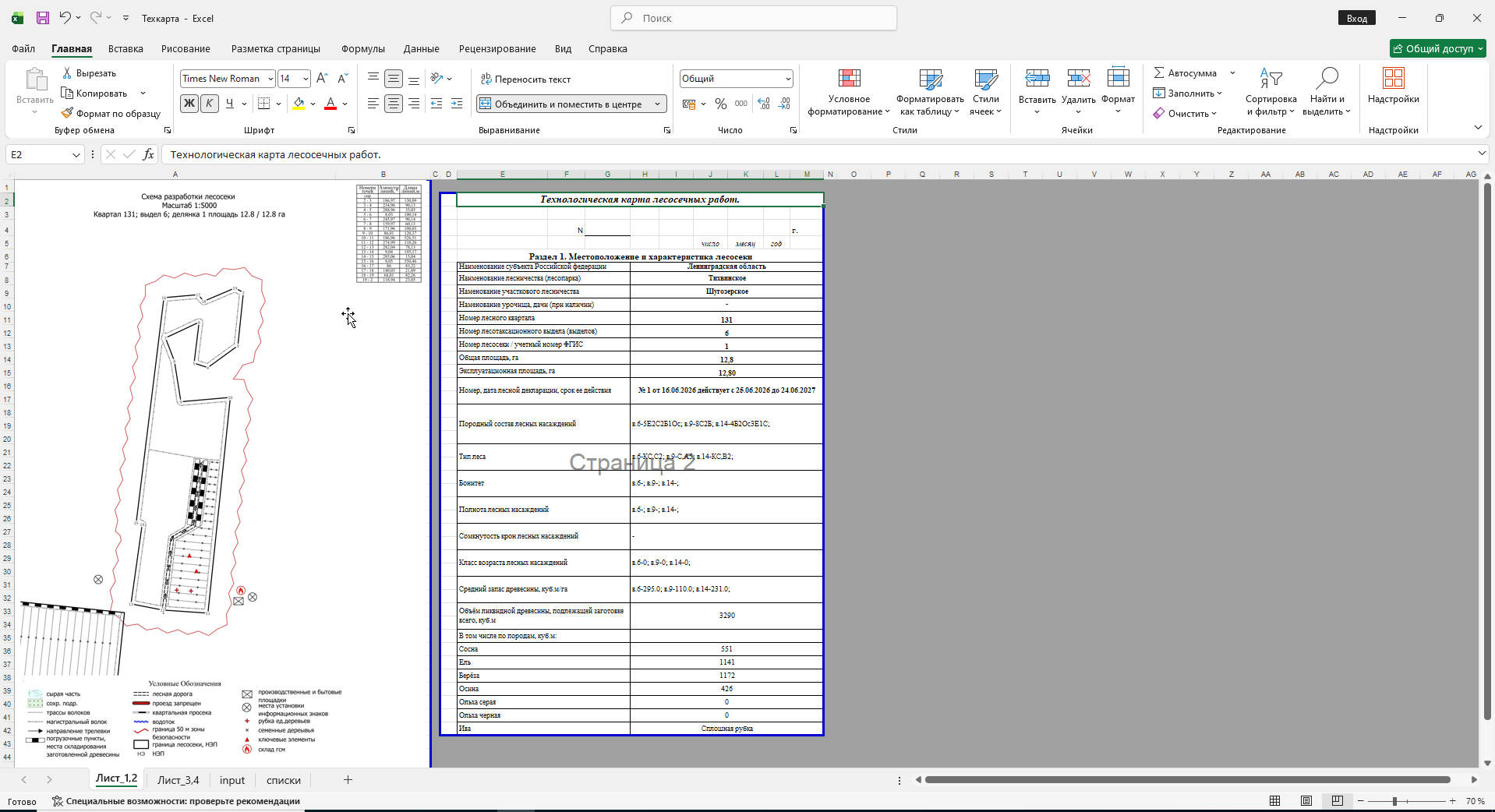Toggle Italic (K) formatting
Screen dimensions: 1495x812
coord(210,104)
